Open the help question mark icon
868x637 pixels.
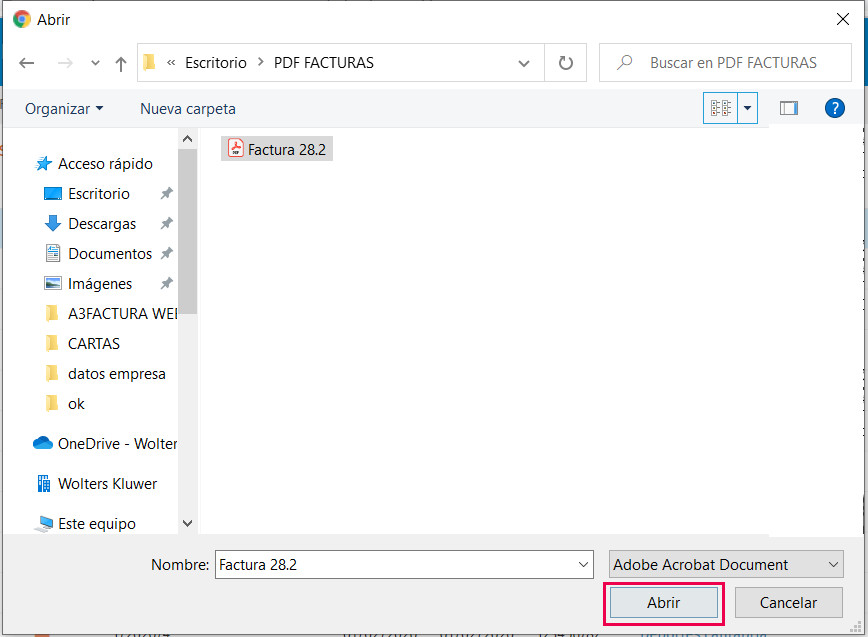tap(834, 108)
